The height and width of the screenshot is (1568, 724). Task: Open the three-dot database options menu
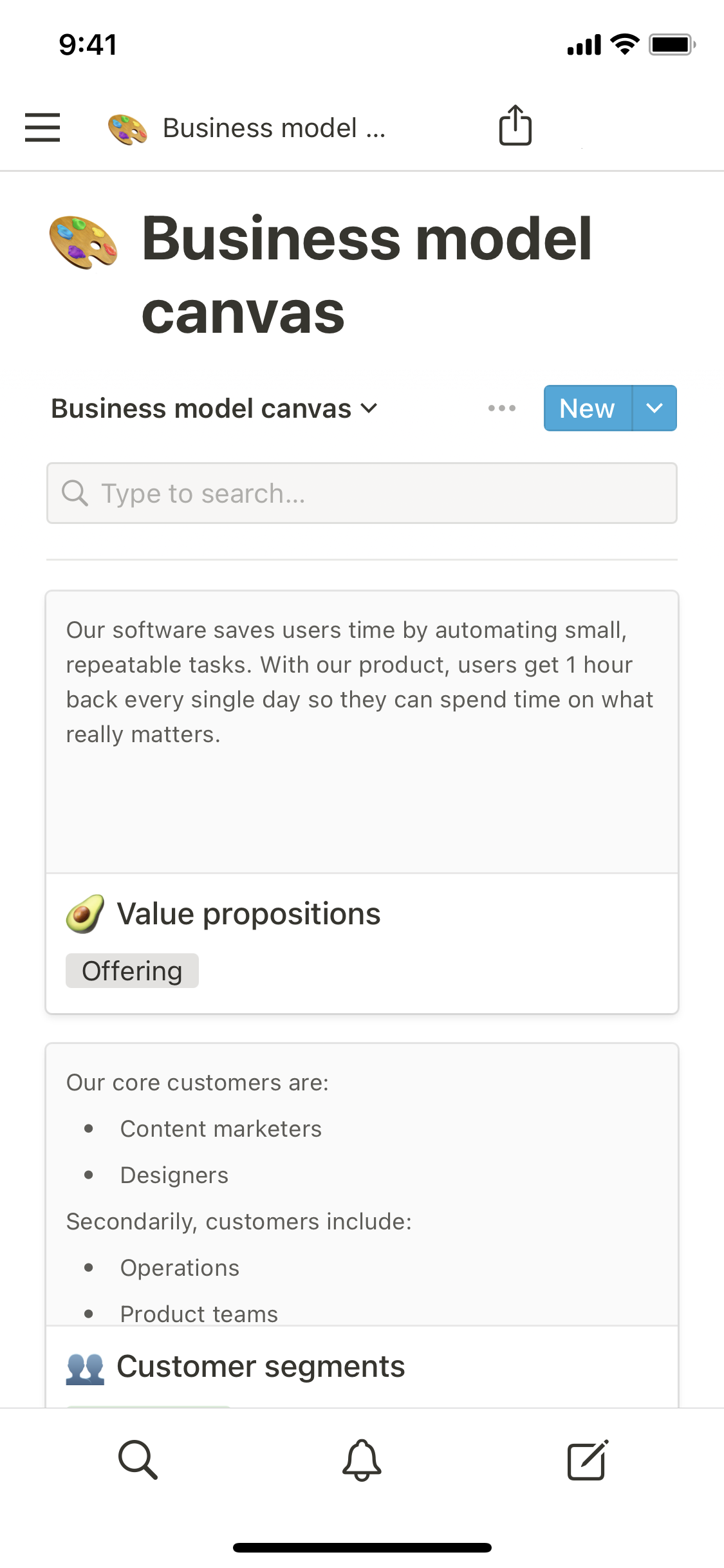point(501,408)
